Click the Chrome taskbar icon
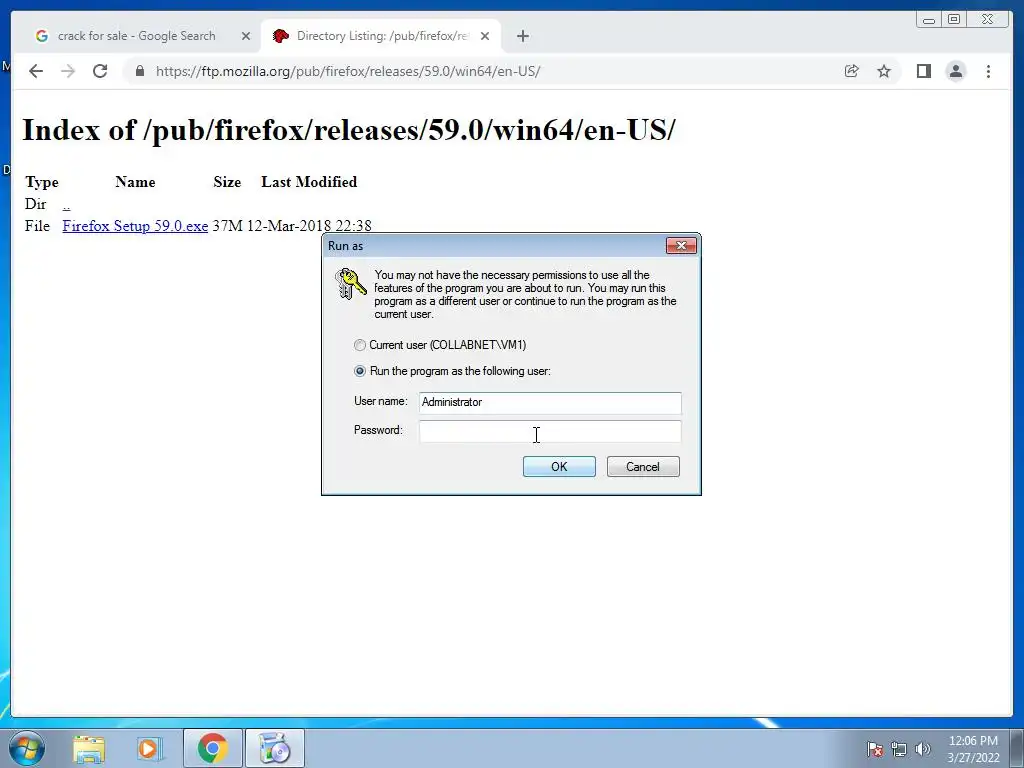Image resolution: width=1024 pixels, height=768 pixels. [212, 748]
